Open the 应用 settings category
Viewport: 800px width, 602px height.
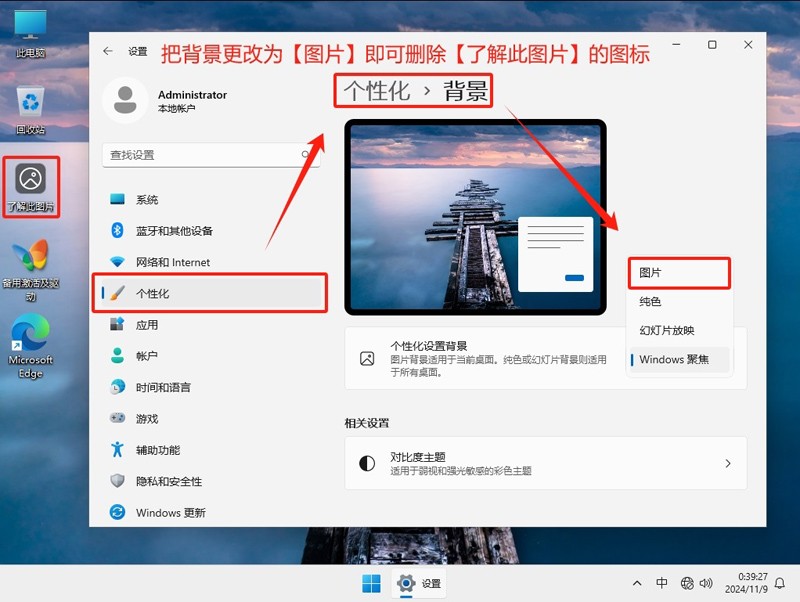coord(147,325)
